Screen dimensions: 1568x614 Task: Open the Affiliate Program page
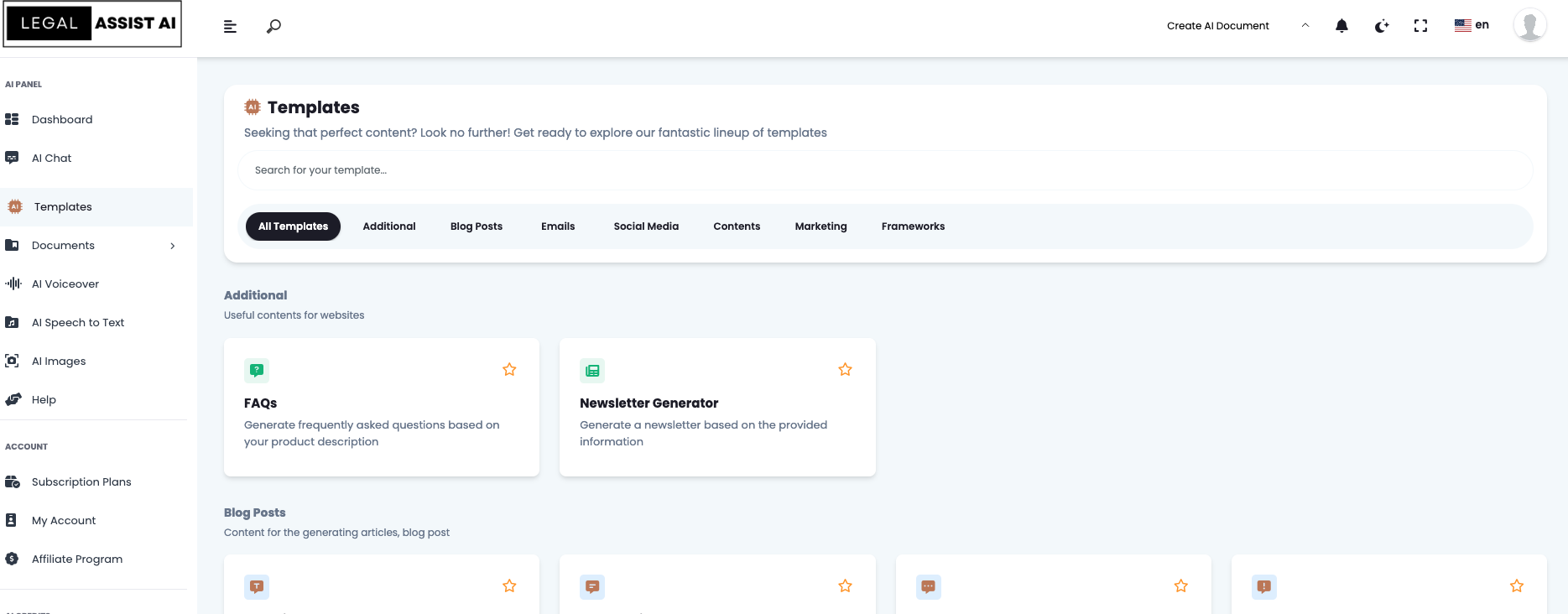click(x=77, y=559)
